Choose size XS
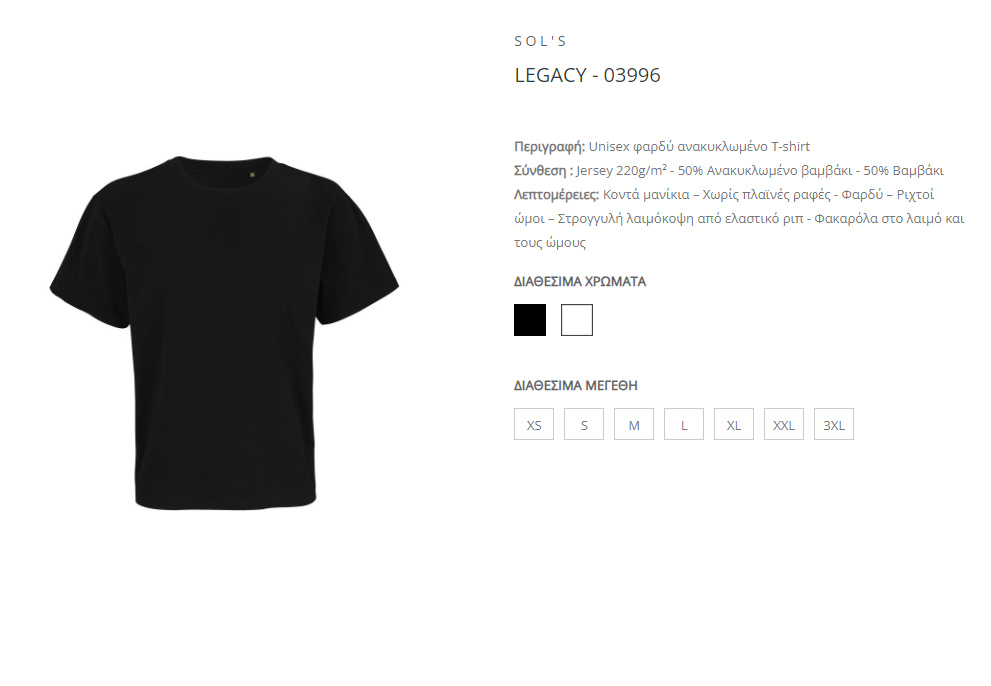991x686 pixels. pyautogui.click(x=534, y=424)
